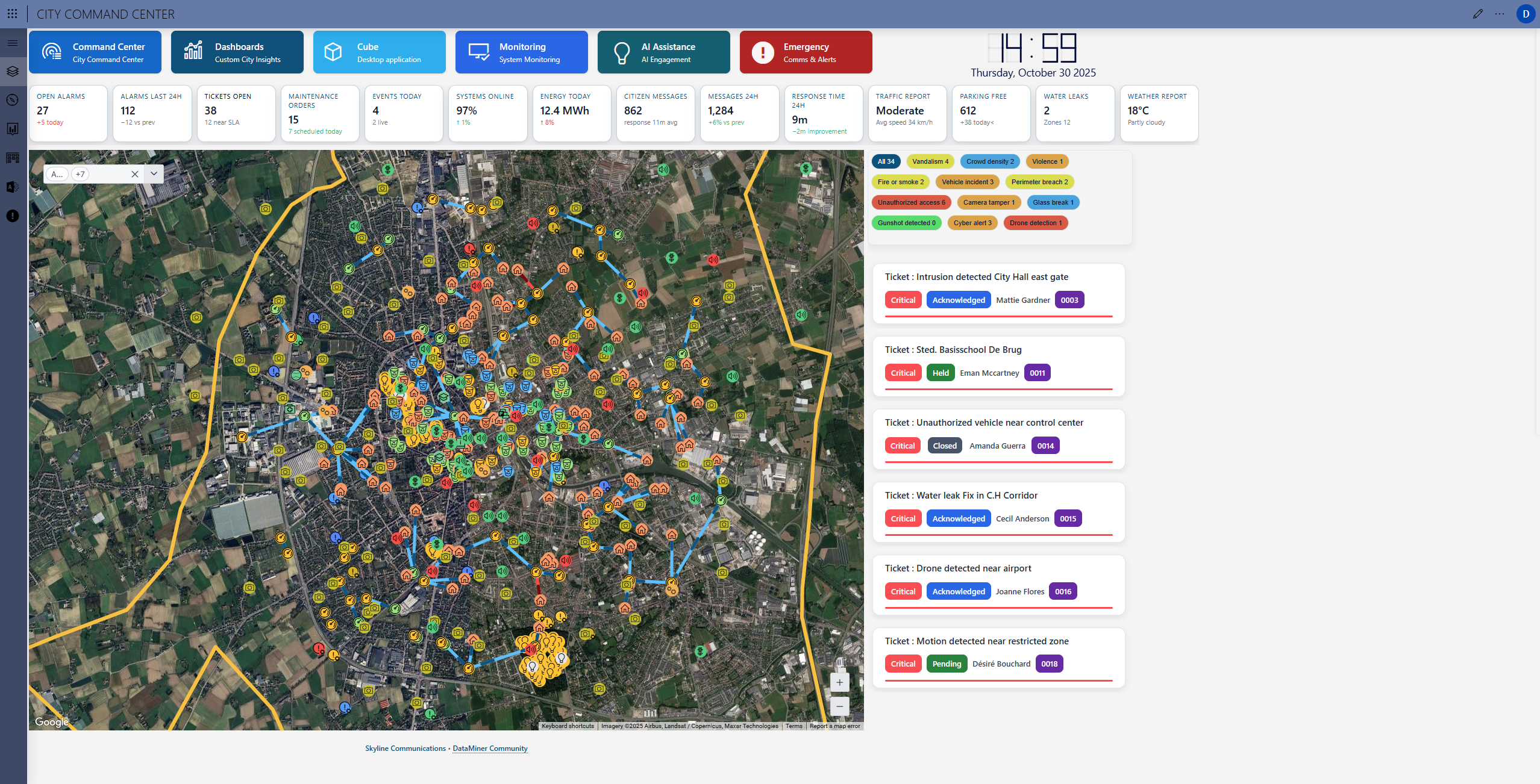Image resolution: width=1540 pixels, height=784 pixels.
Task: Click the pencil edit icon top right
Action: pos(1477,14)
